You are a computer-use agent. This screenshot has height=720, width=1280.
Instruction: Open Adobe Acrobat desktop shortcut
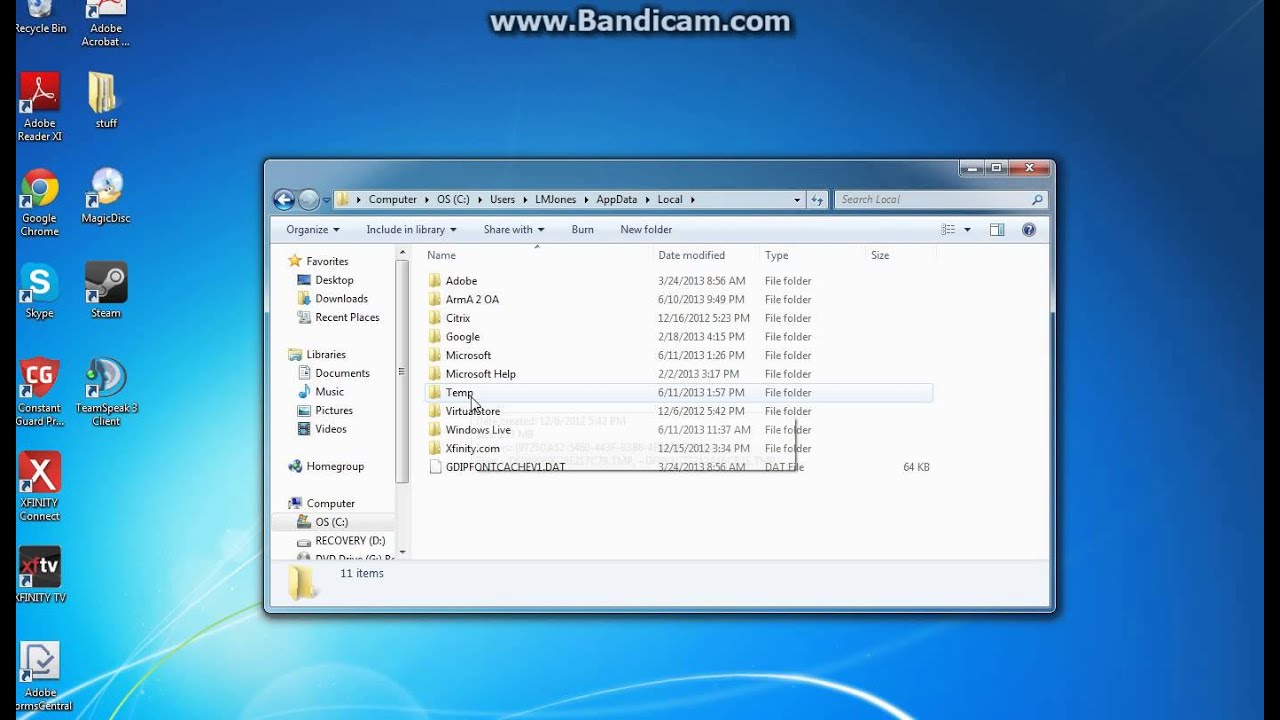point(105,23)
